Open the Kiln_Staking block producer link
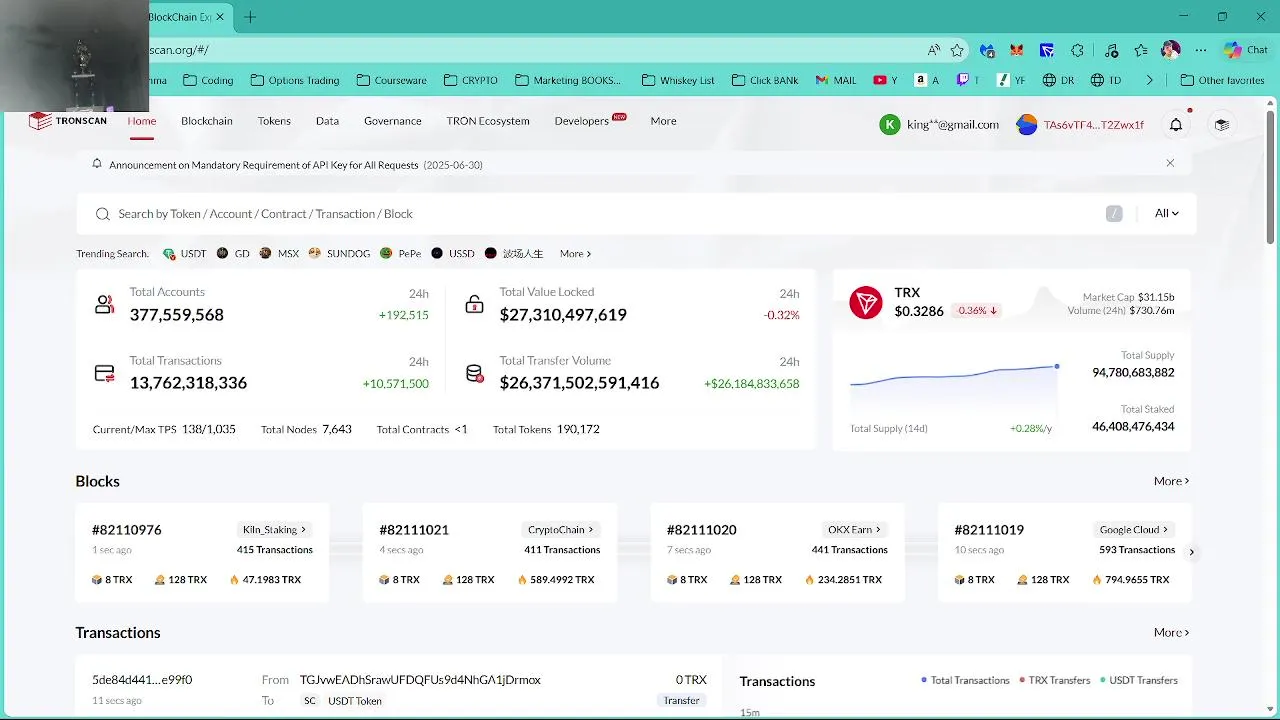The height and width of the screenshot is (720, 1280). (274, 530)
